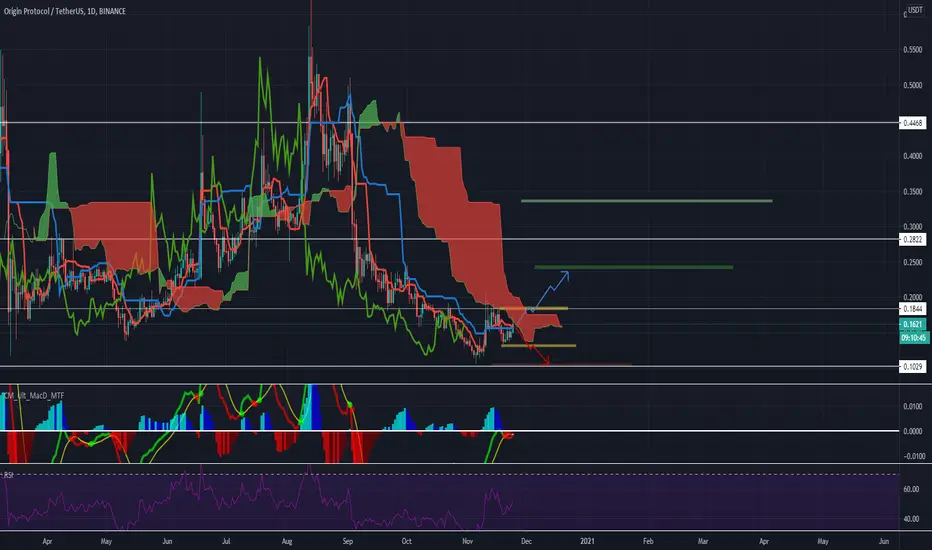Click the 0.2500 value on price axis
Image resolution: width=932 pixels, height=550 pixels.
[912, 263]
